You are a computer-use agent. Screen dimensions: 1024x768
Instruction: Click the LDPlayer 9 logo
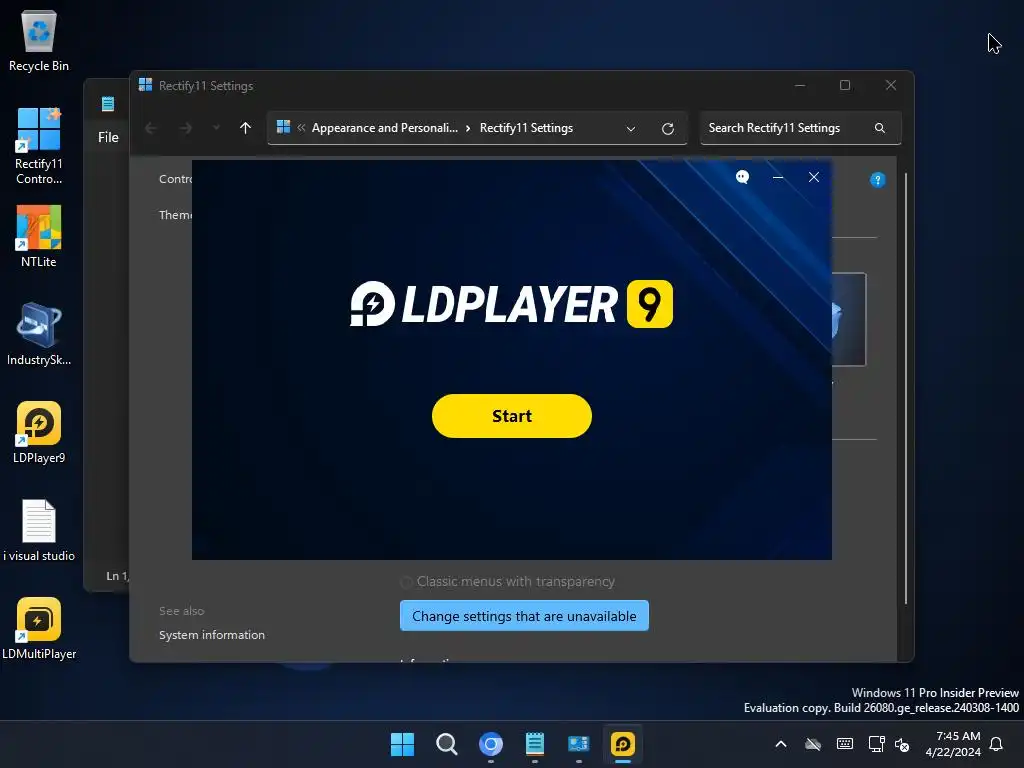coord(511,304)
